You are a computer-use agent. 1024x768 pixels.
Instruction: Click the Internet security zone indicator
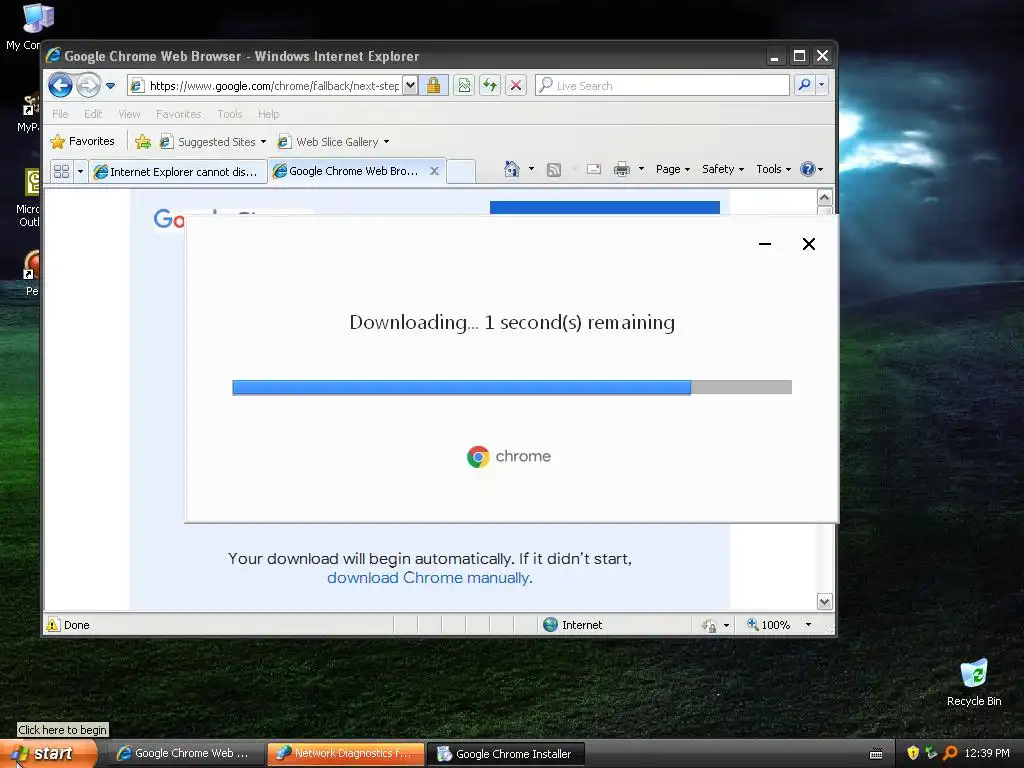point(573,625)
